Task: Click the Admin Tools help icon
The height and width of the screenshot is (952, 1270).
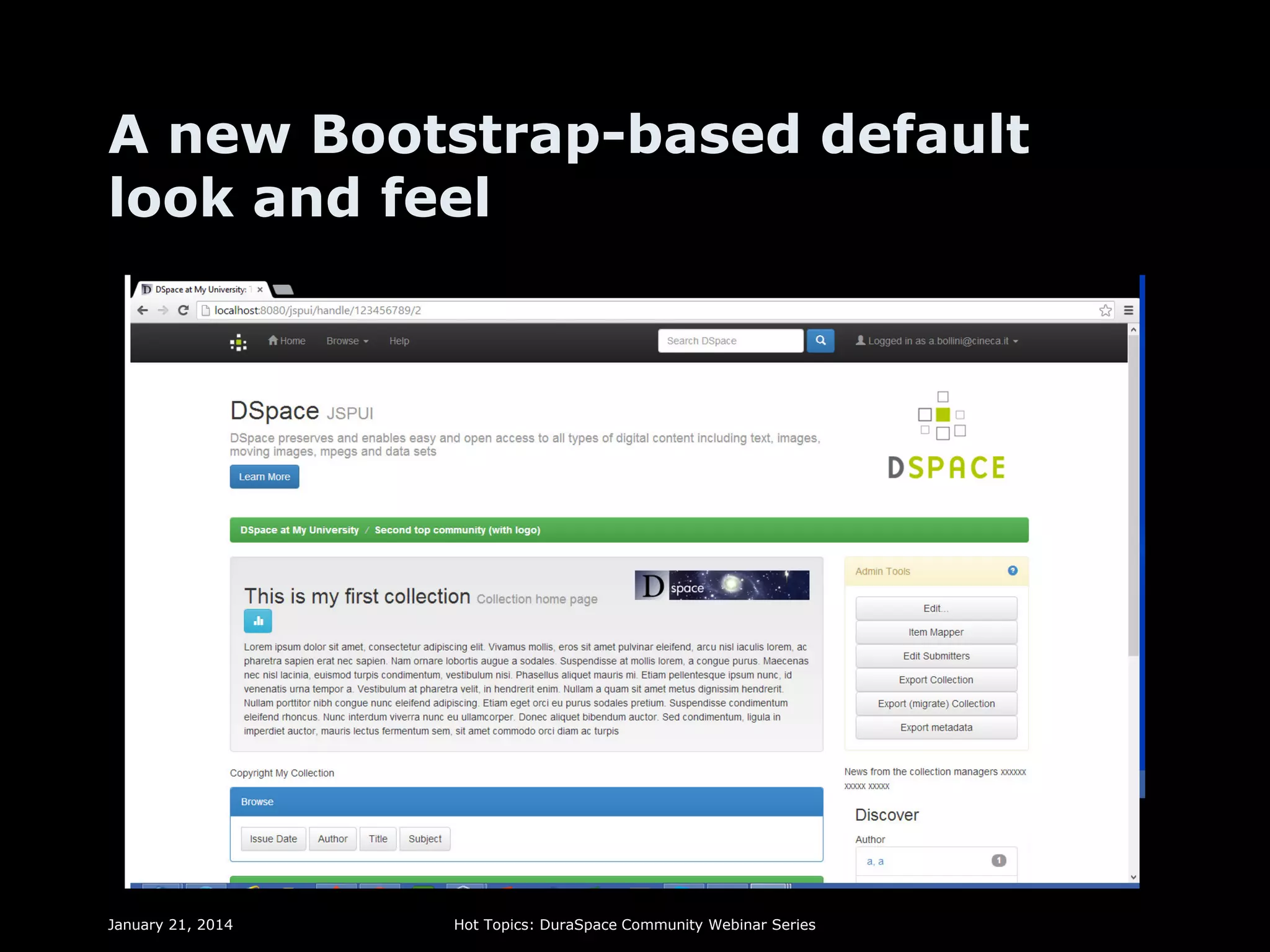Action: 1013,570
